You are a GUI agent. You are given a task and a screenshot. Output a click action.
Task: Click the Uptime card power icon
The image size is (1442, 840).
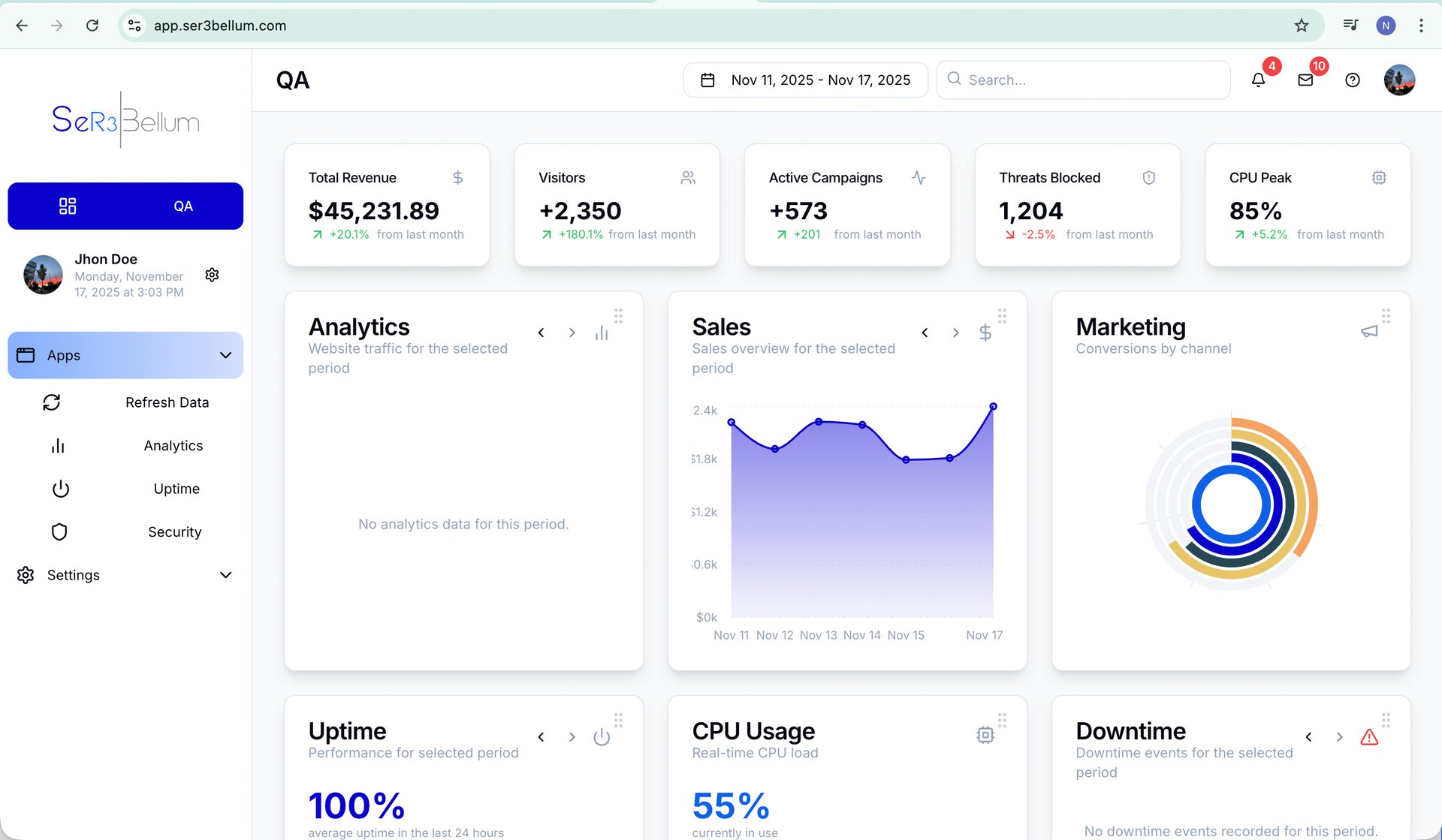tap(602, 737)
